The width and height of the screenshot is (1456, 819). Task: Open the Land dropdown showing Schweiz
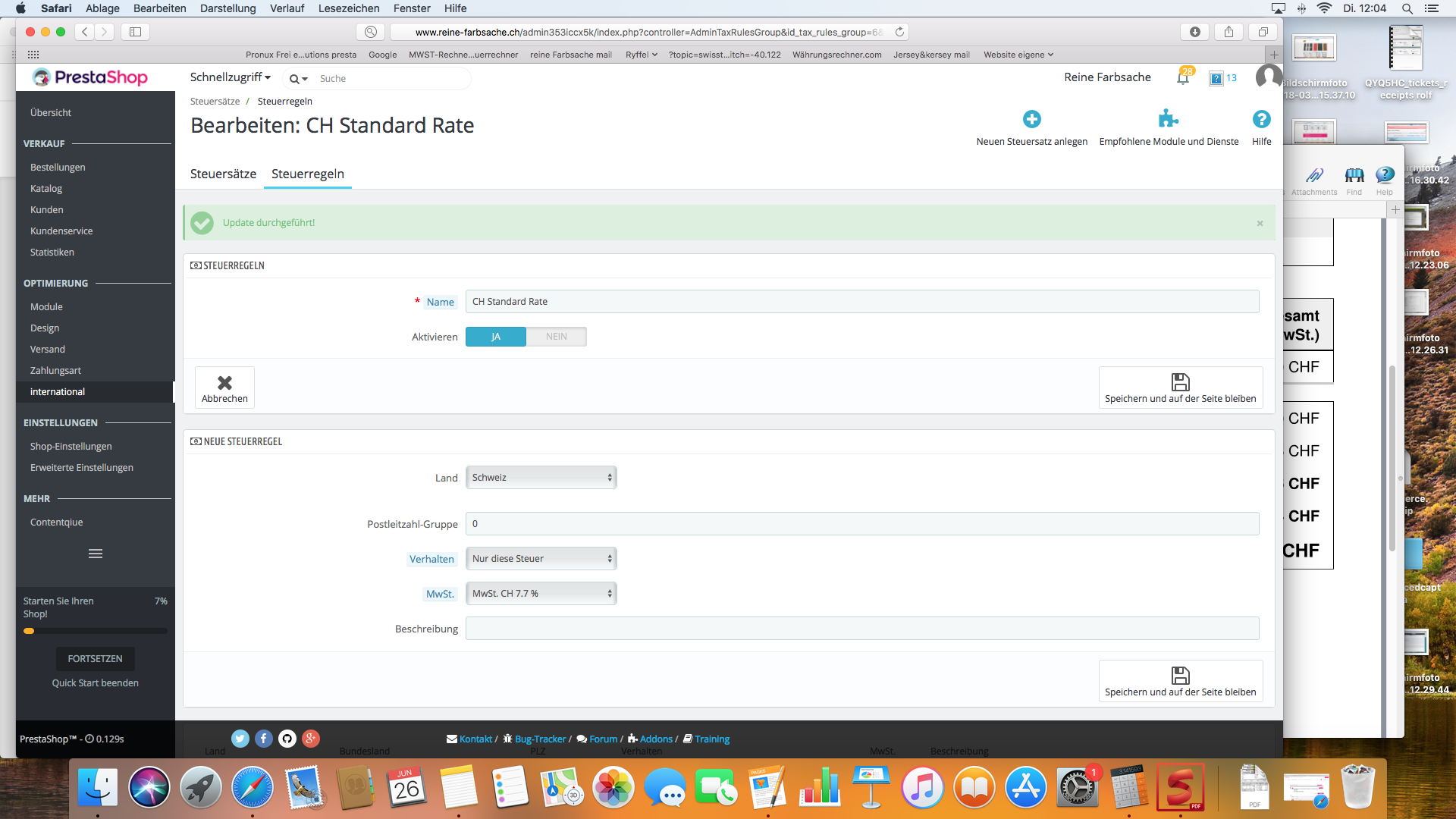coord(541,478)
